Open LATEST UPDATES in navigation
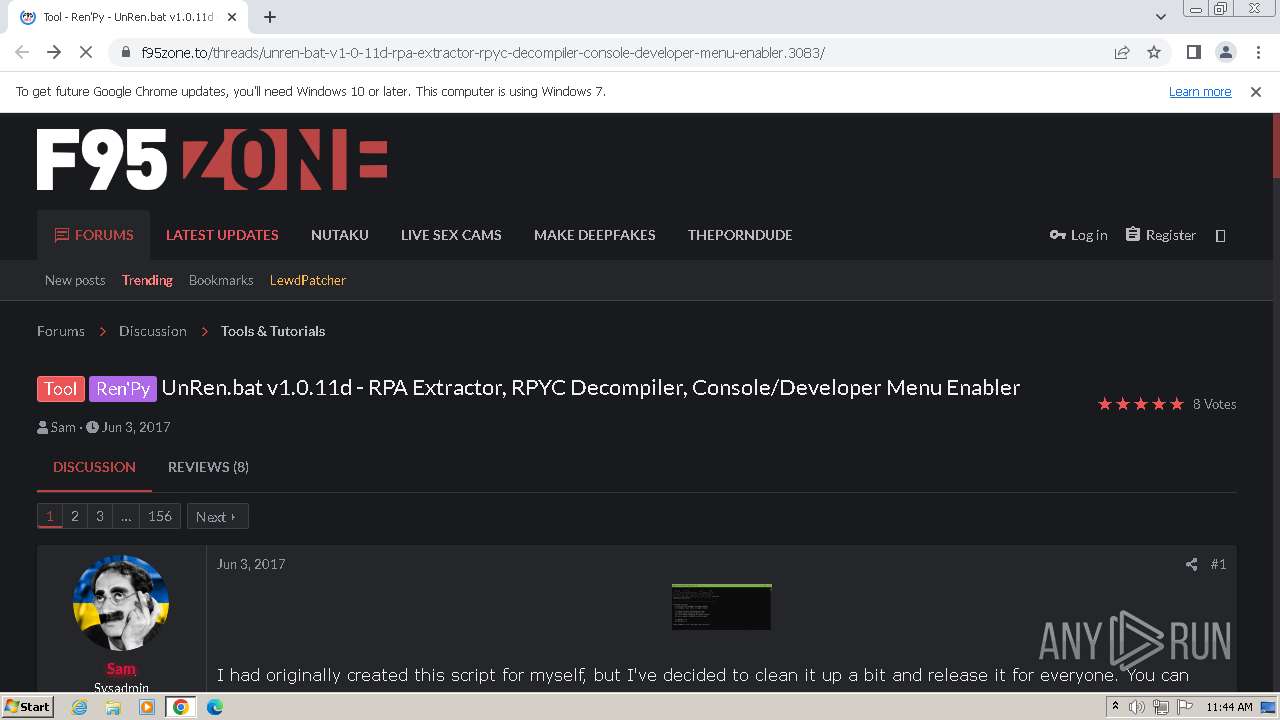 [x=222, y=235]
